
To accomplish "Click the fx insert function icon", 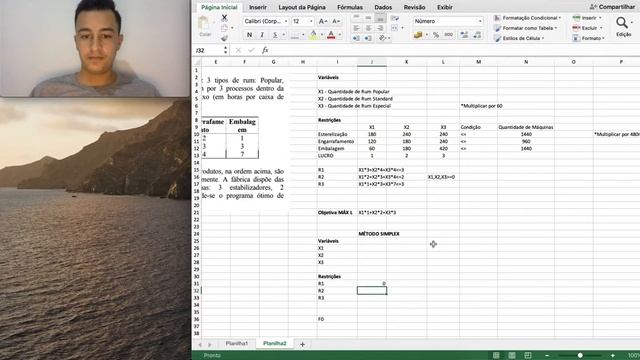I will pyautogui.click(x=265, y=50).
